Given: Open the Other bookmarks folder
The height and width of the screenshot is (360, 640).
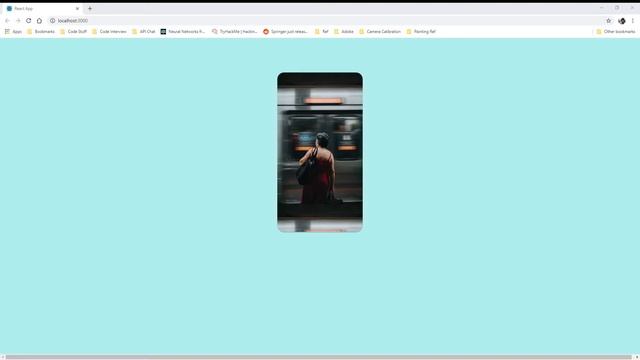Looking at the screenshot, I should (616, 31).
